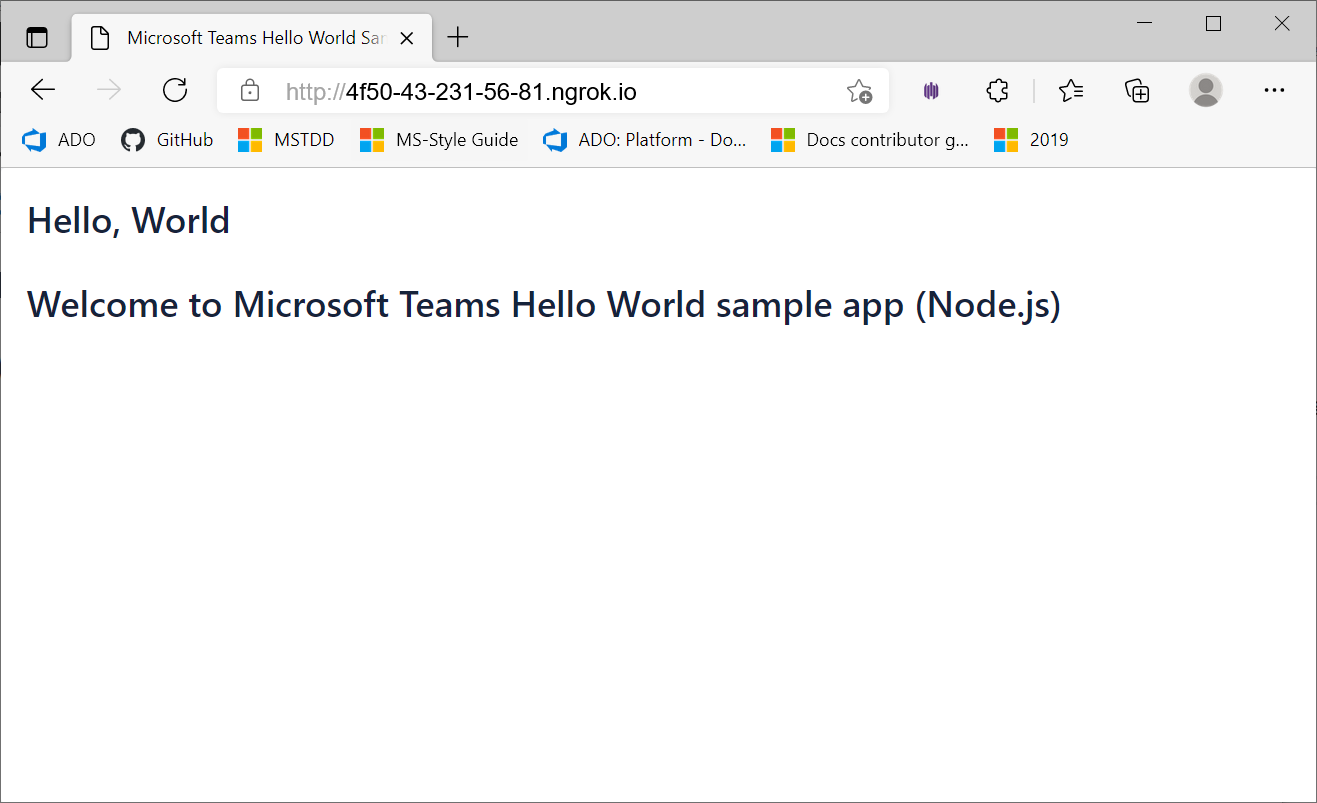Image resolution: width=1317 pixels, height=803 pixels.
Task: Open the ADO bookmark
Action: (x=59, y=140)
